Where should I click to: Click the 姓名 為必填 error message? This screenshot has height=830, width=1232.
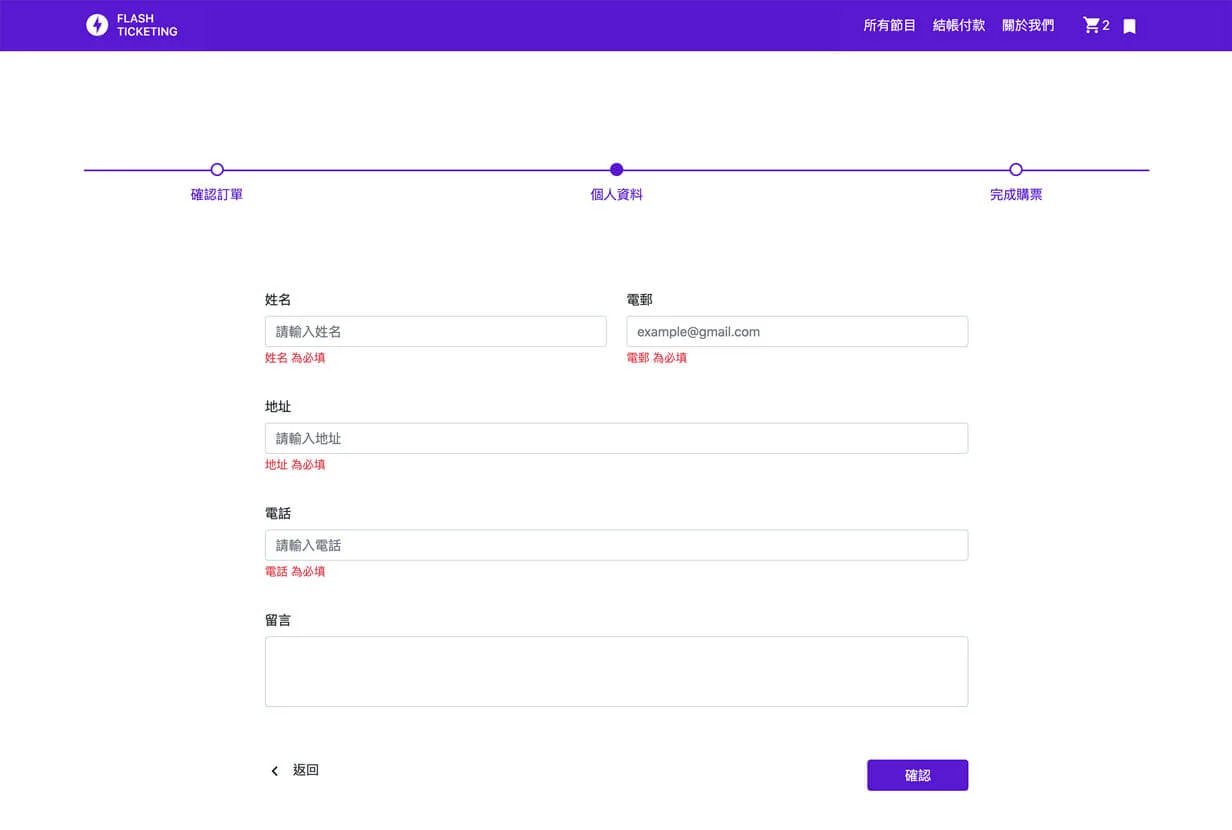(295, 358)
